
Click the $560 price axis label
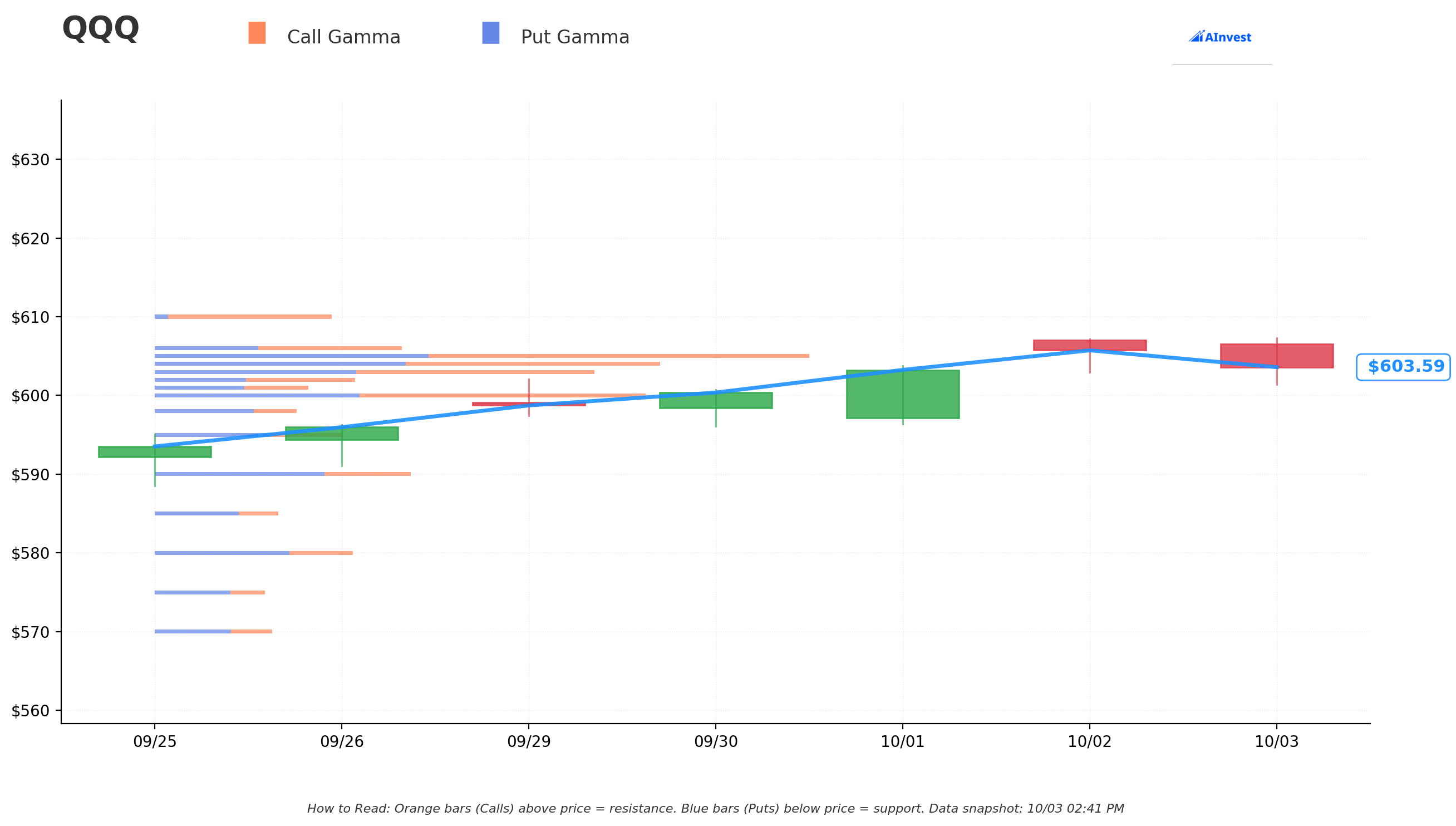point(31,711)
